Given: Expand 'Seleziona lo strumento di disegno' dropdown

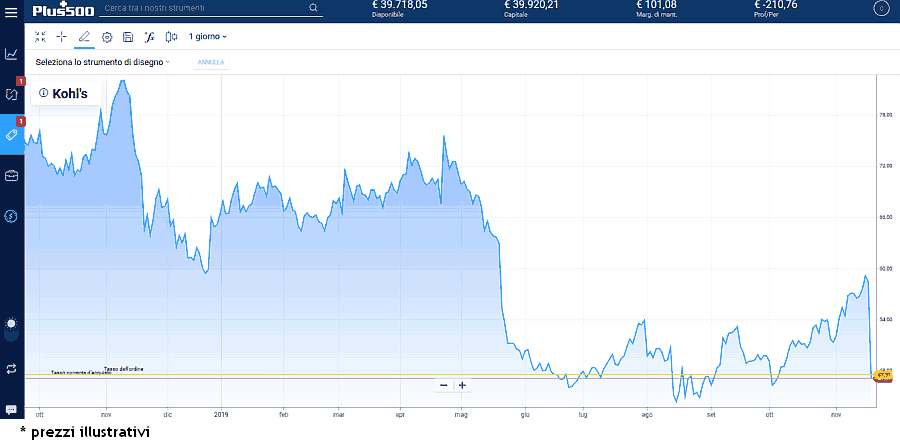Looking at the screenshot, I should coord(102,62).
